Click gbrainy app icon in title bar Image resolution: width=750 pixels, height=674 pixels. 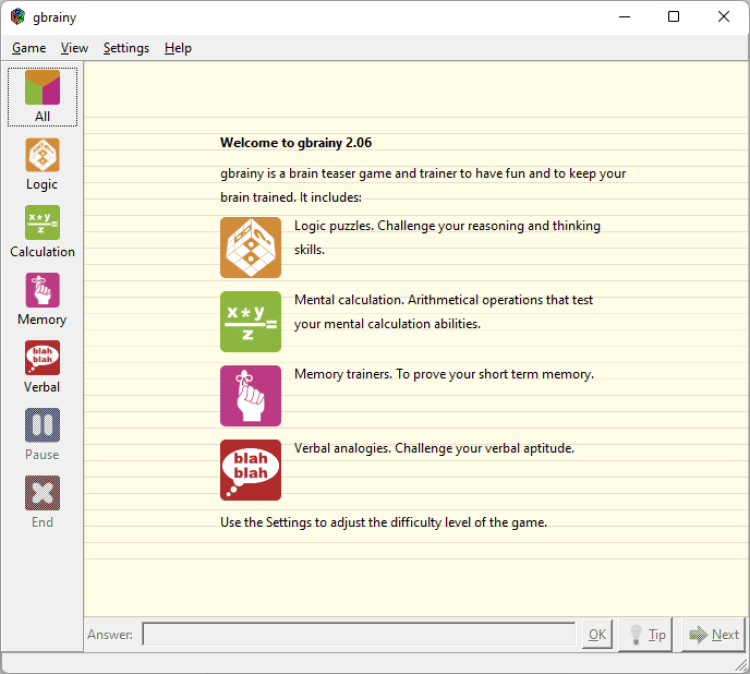click(18, 17)
